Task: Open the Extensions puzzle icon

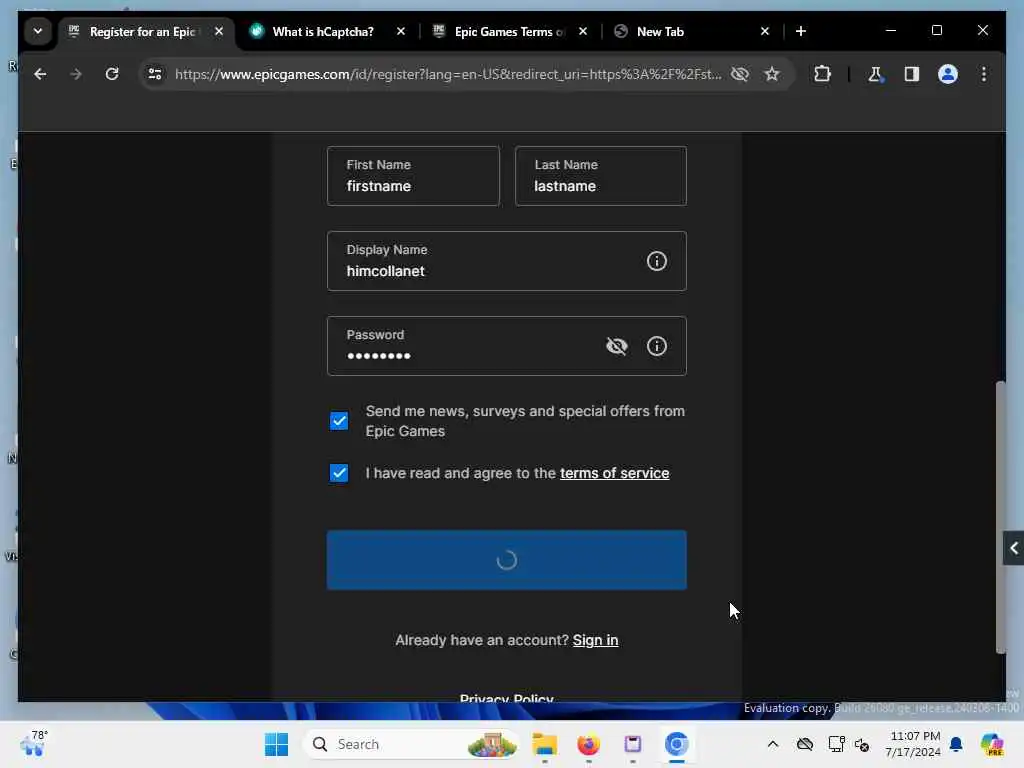Action: (x=822, y=74)
